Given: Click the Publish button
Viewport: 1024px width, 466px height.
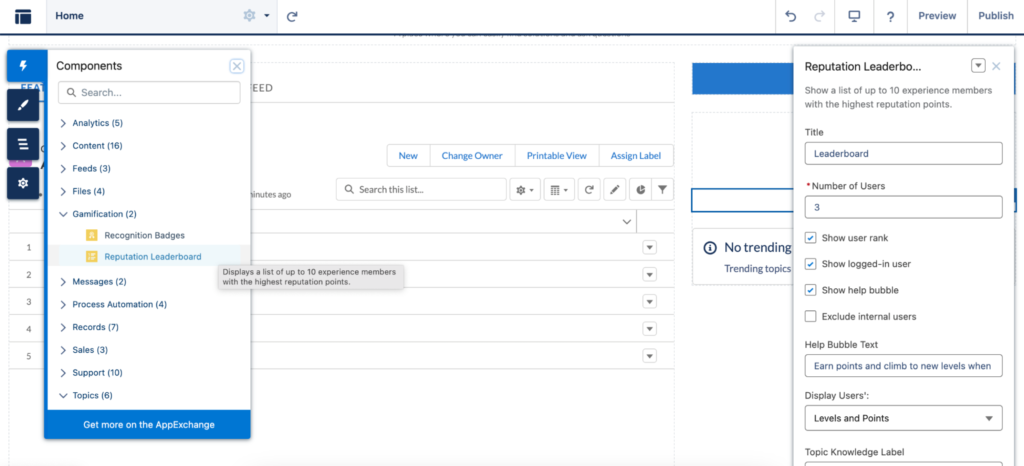Looking at the screenshot, I should click(995, 16).
